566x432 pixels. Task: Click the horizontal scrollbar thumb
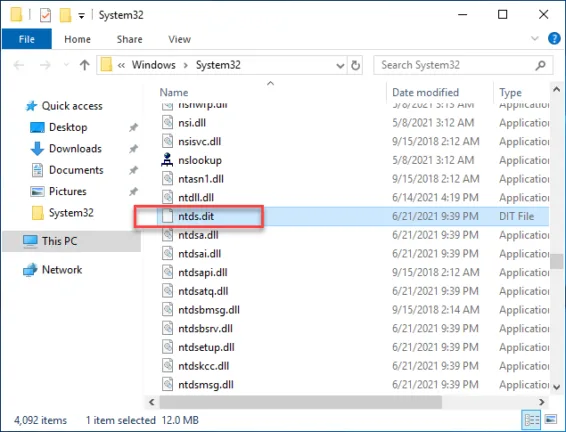[x=301, y=402]
